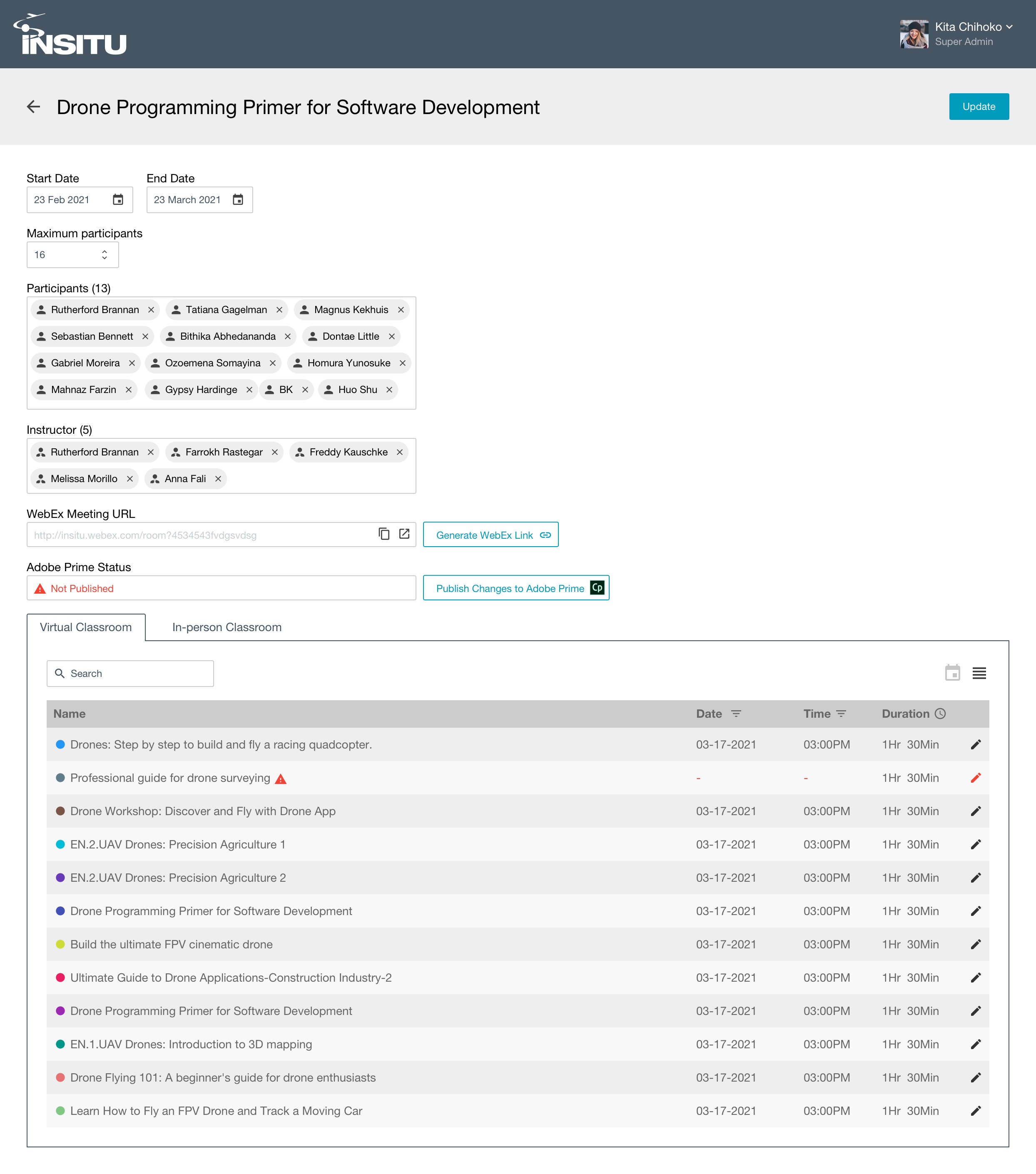The height and width of the screenshot is (1174, 1036).
Task: Copy the WebEx meeting URL
Action: 384,534
